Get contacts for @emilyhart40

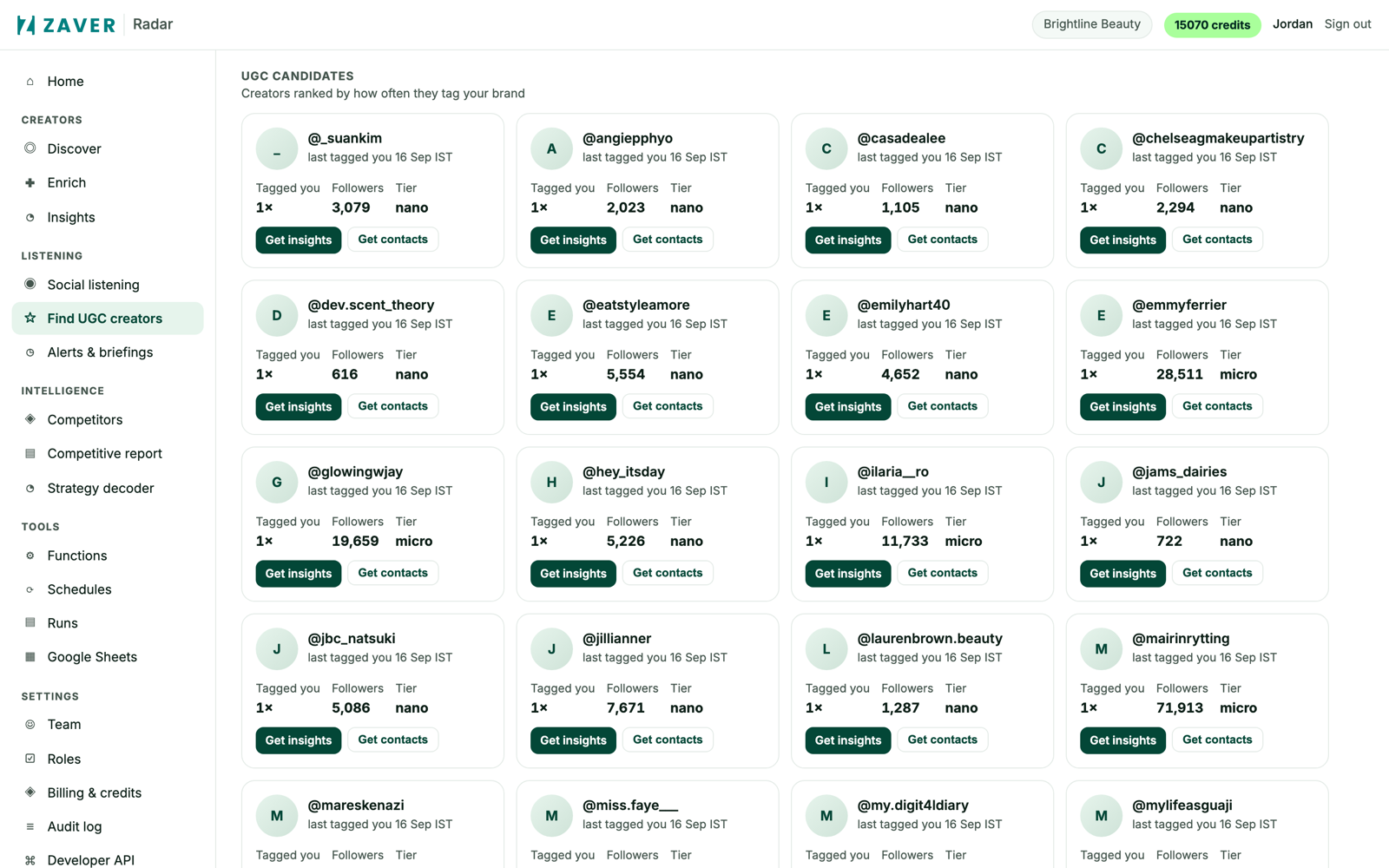pos(942,406)
